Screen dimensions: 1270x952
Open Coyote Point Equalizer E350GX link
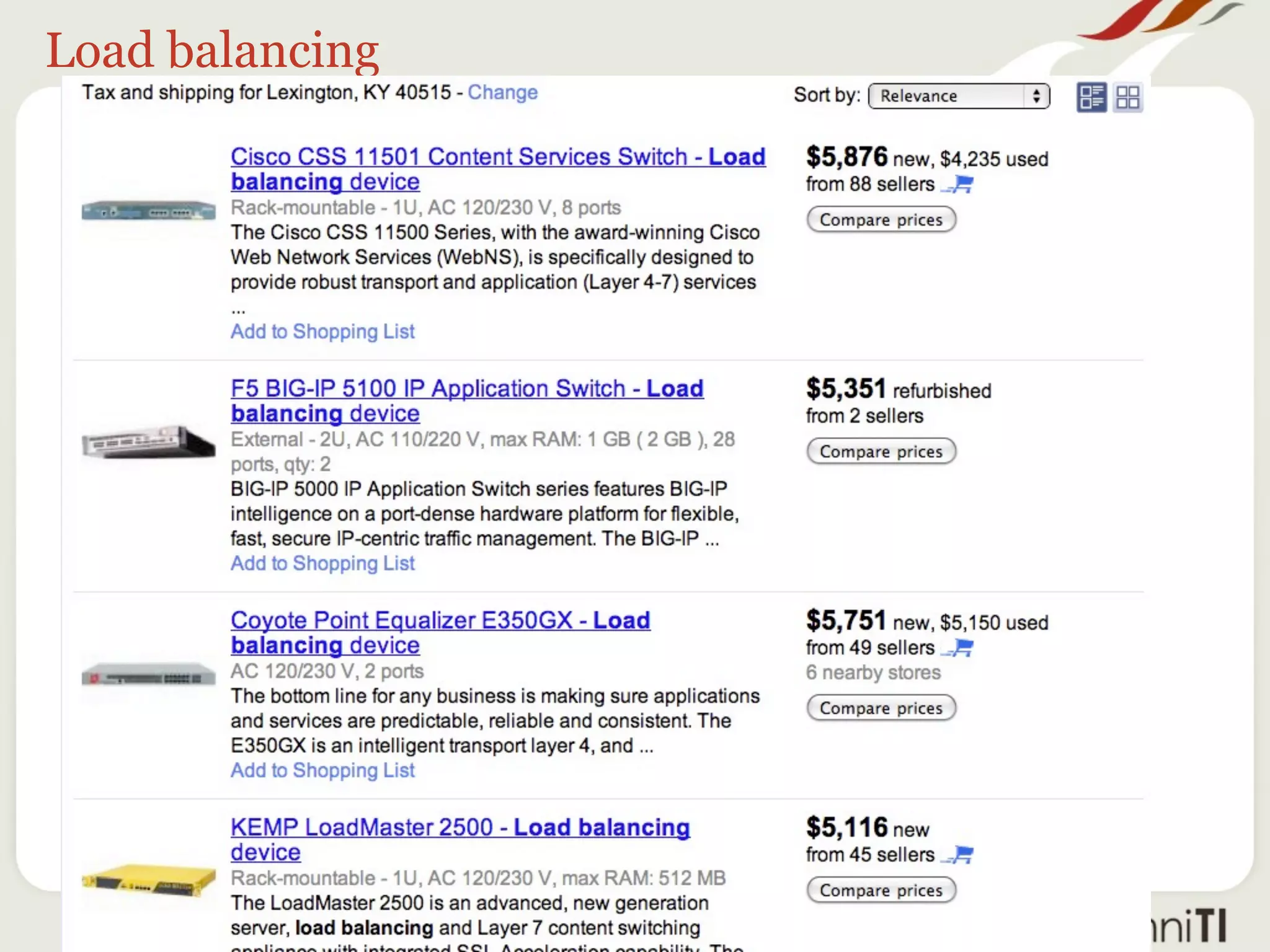[440, 633]
